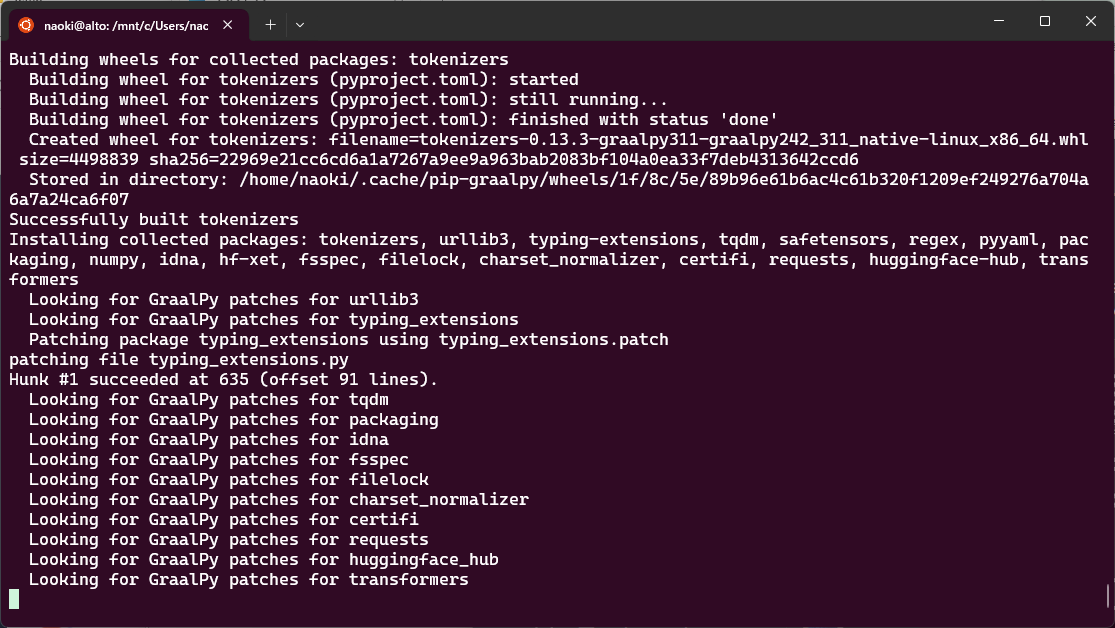
Task: Click 'patching file typing_extensions.py' line
Action: 179,359
